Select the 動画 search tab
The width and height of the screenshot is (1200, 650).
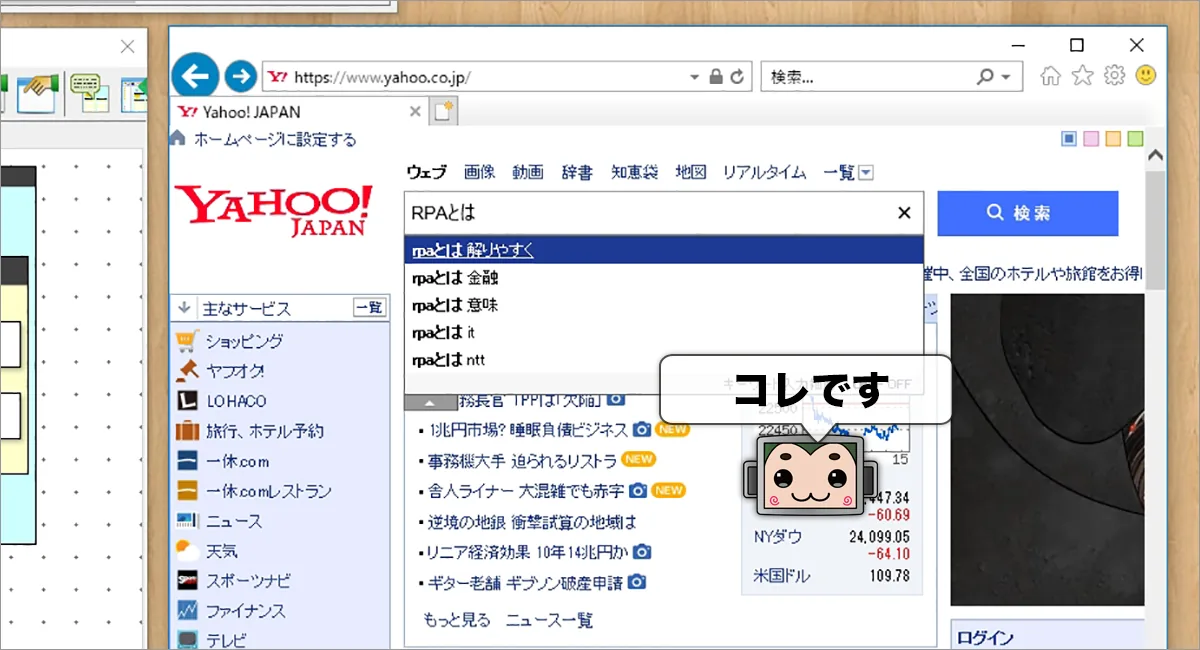pyautogui.click(x=528, y=172)
